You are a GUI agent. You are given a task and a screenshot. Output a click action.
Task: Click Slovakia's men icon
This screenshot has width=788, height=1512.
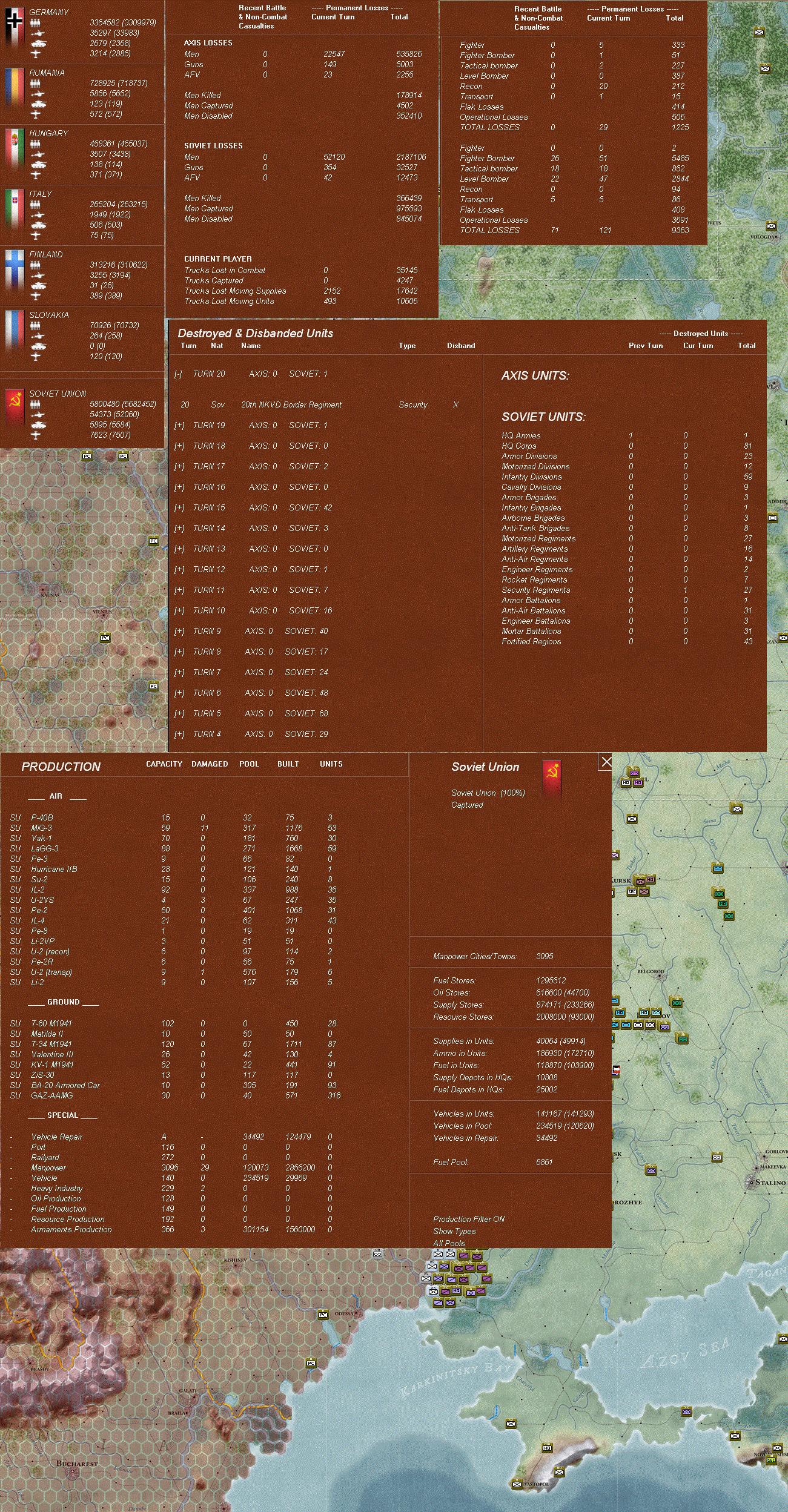(x=35, y=326)
